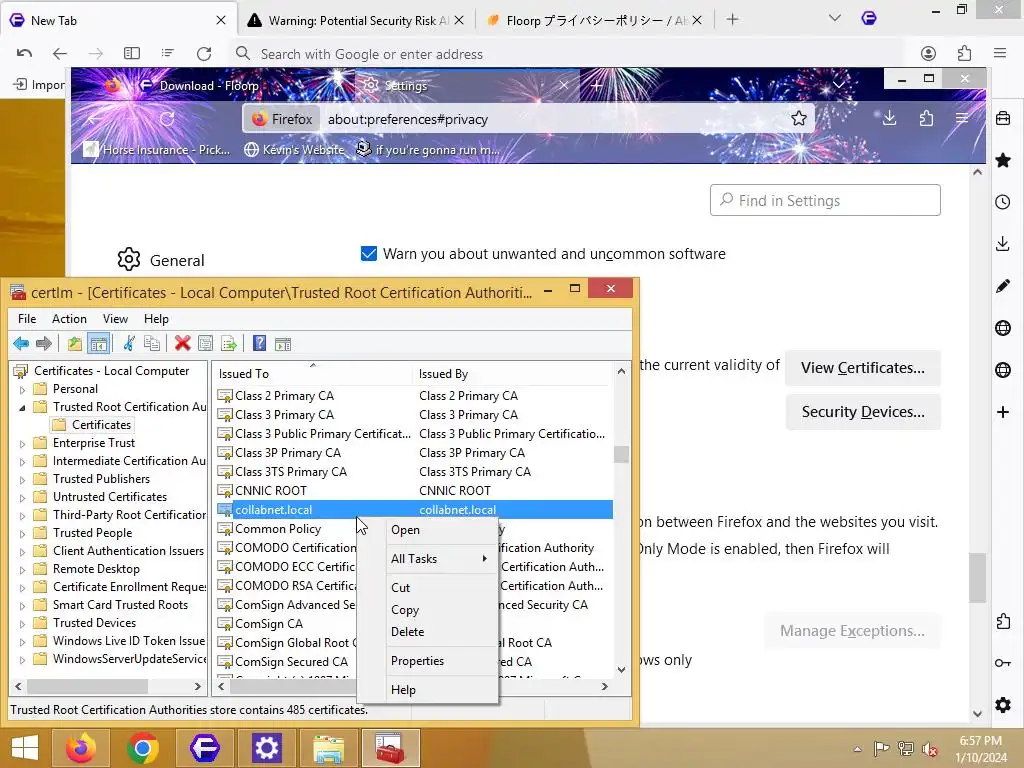This screenshot has height=768, width=1024.
Task: Click the Manage Exceptions button
Action: [x=852, y=630]
